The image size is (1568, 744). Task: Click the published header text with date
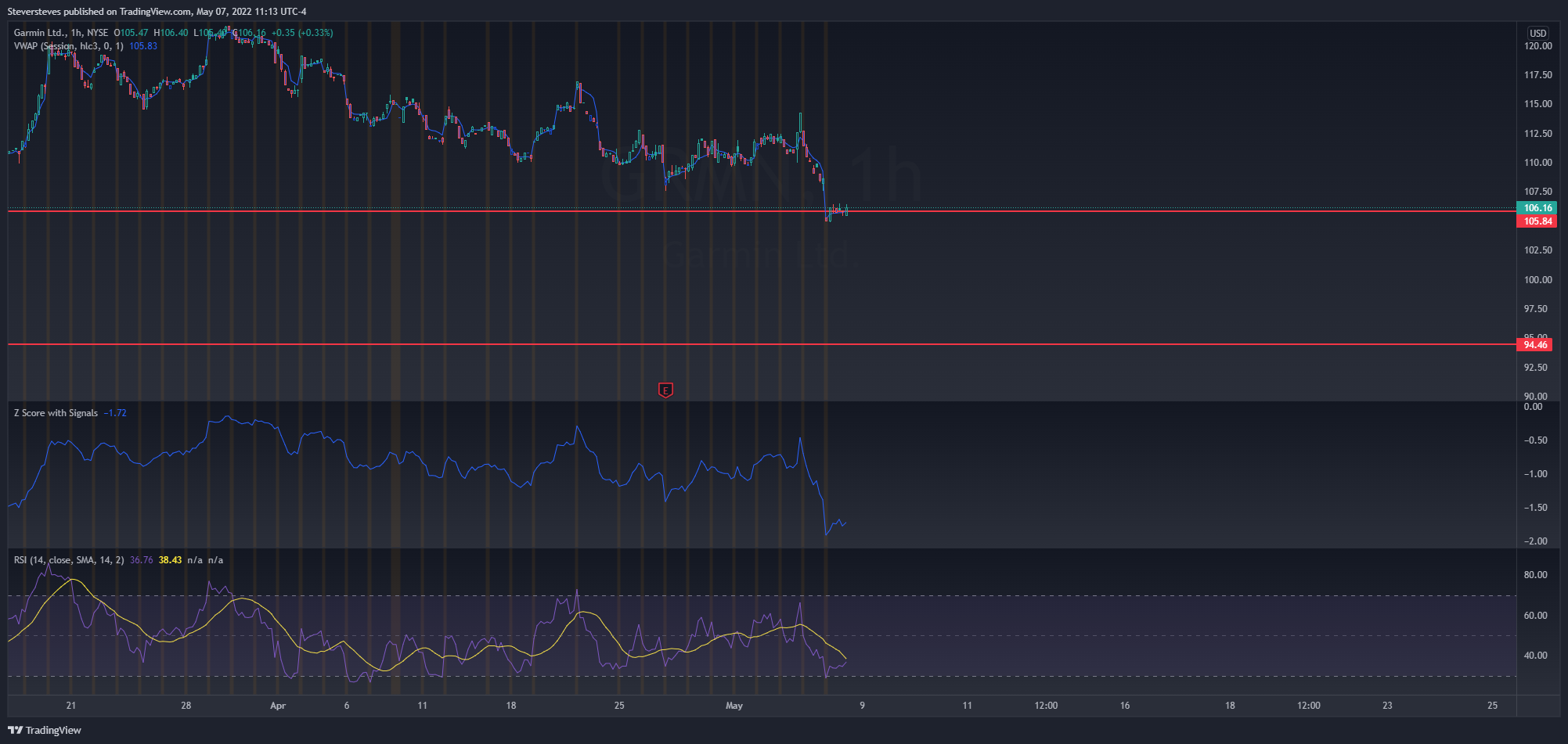pos(157,12)
